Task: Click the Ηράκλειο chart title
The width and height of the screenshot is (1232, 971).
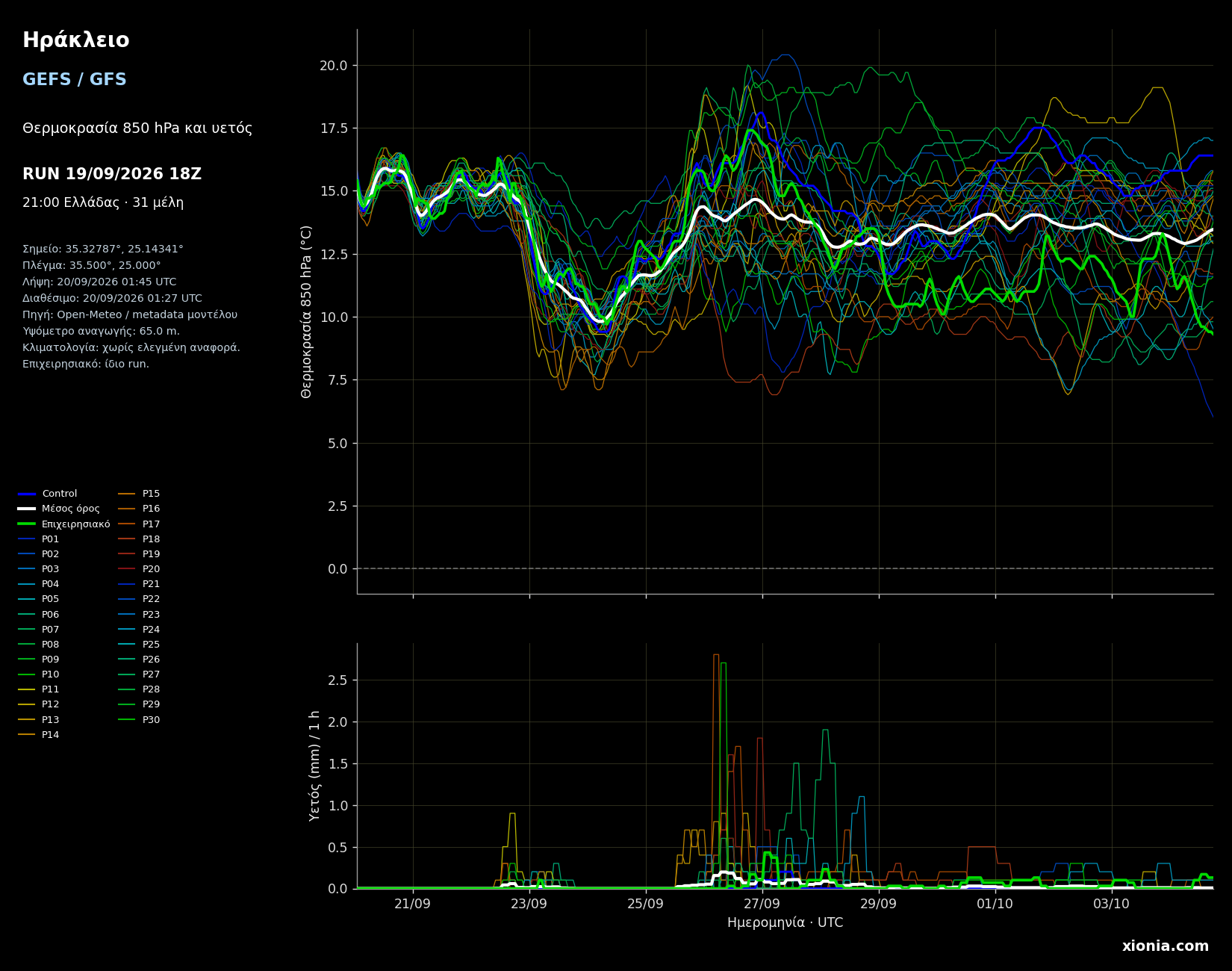Action: (76, 40)
